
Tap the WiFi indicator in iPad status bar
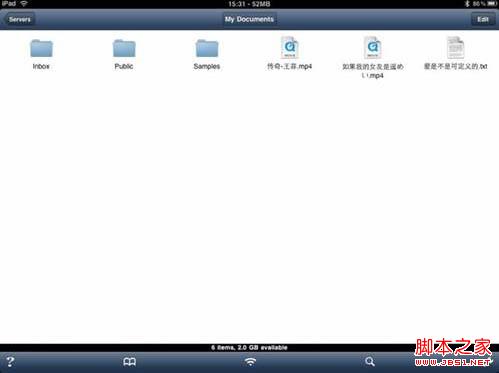tap(24, 4)
